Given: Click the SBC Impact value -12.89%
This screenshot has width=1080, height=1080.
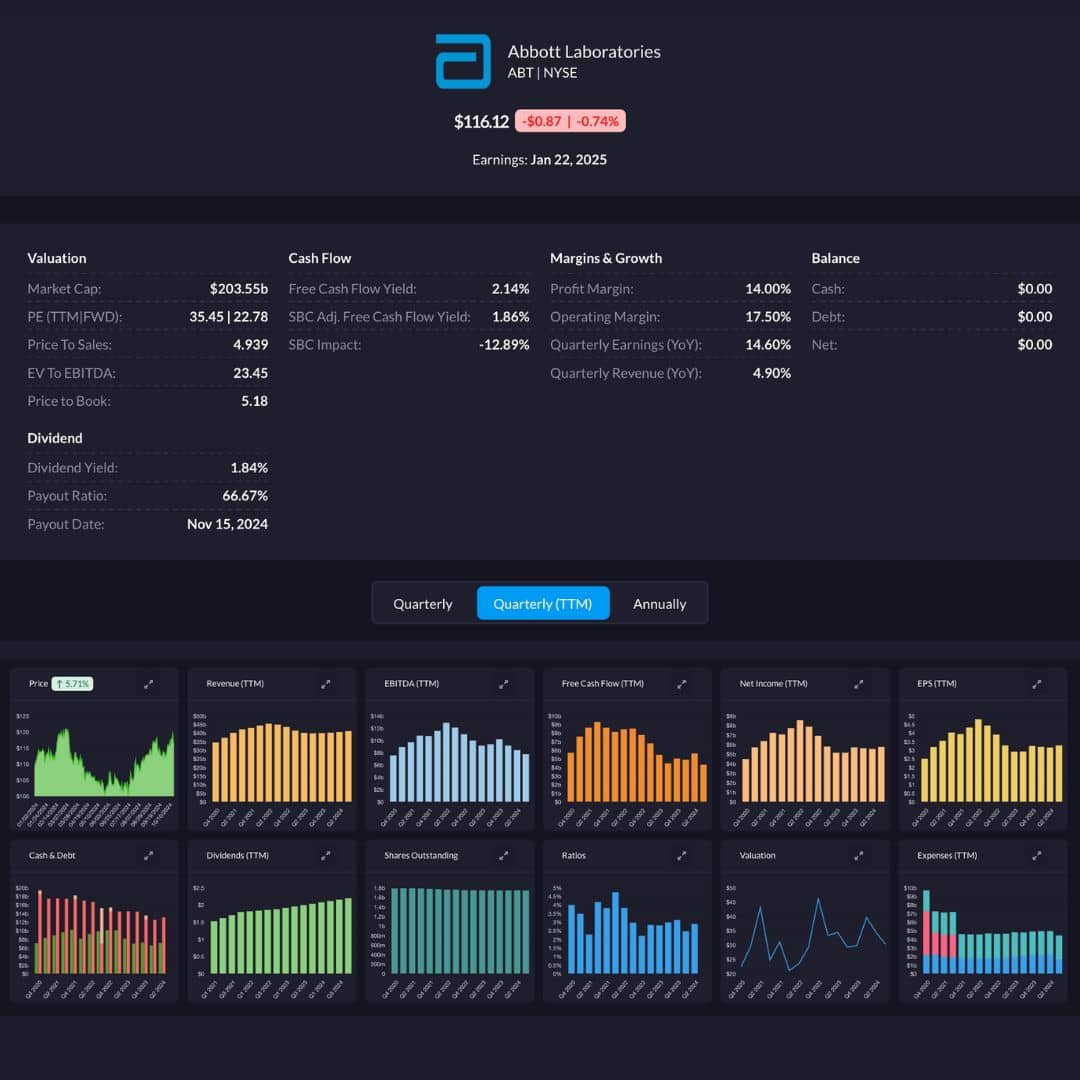Looking at the screenshot, I should pyautogui.click(x=504, y=344).
